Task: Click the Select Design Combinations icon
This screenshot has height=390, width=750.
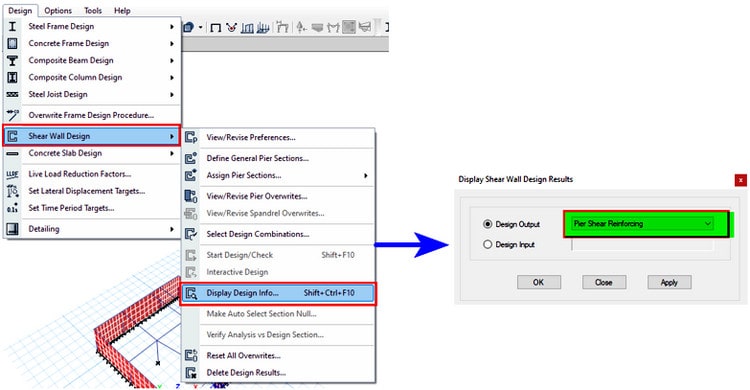Action: coord(191,234)
